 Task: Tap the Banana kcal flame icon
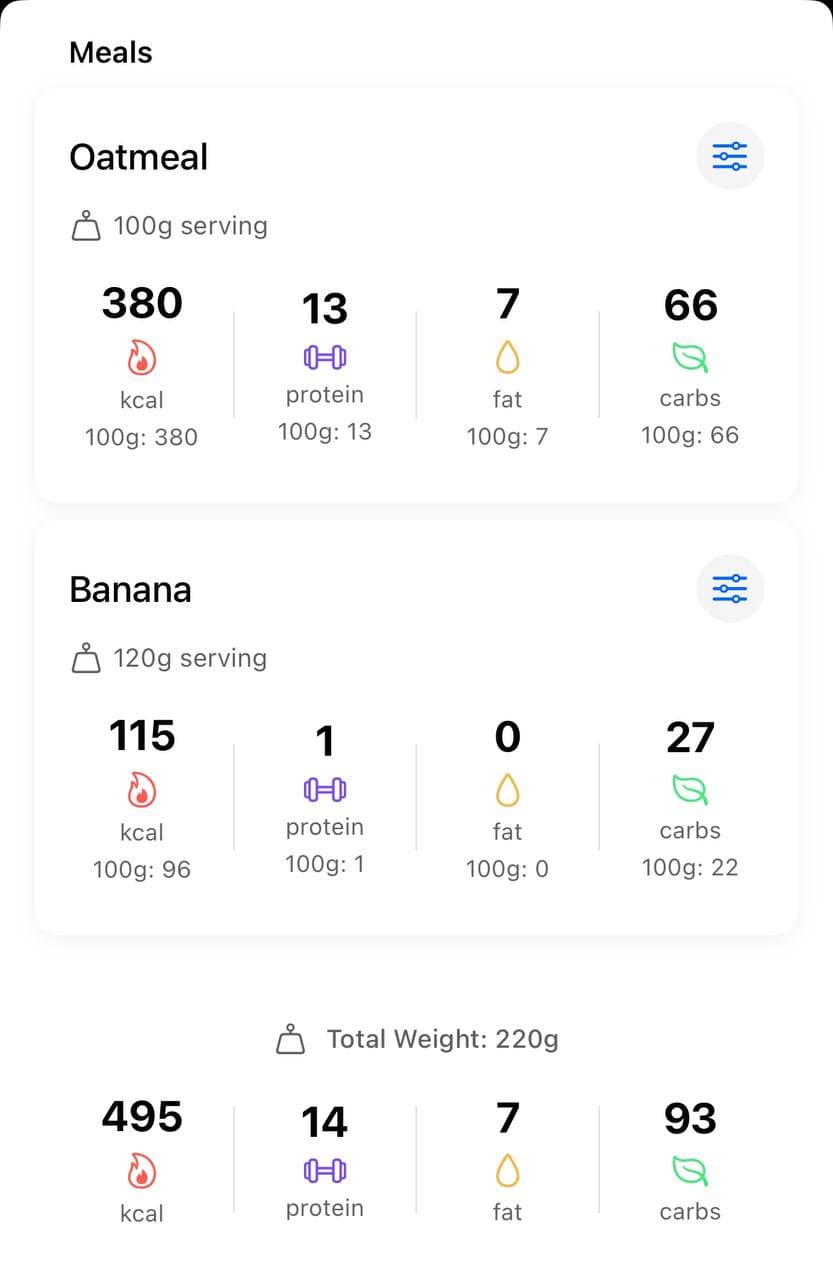pyautogui.click(x=142, y=792)
